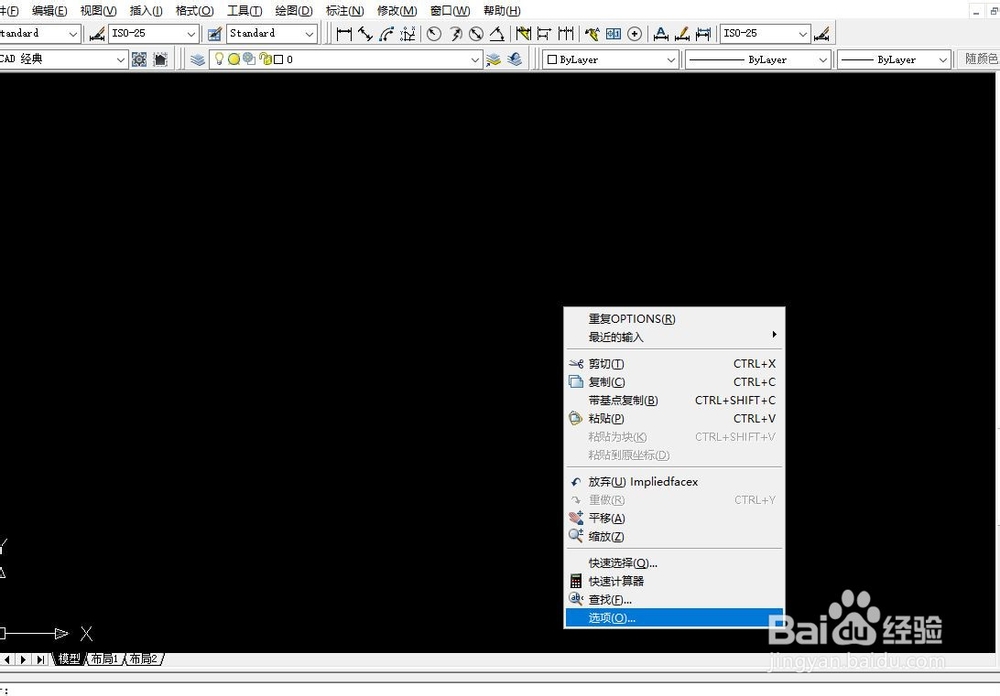Open the 修改(M) menu
1000x696 pixels.
pyautogui.click(x=397, y=11)
